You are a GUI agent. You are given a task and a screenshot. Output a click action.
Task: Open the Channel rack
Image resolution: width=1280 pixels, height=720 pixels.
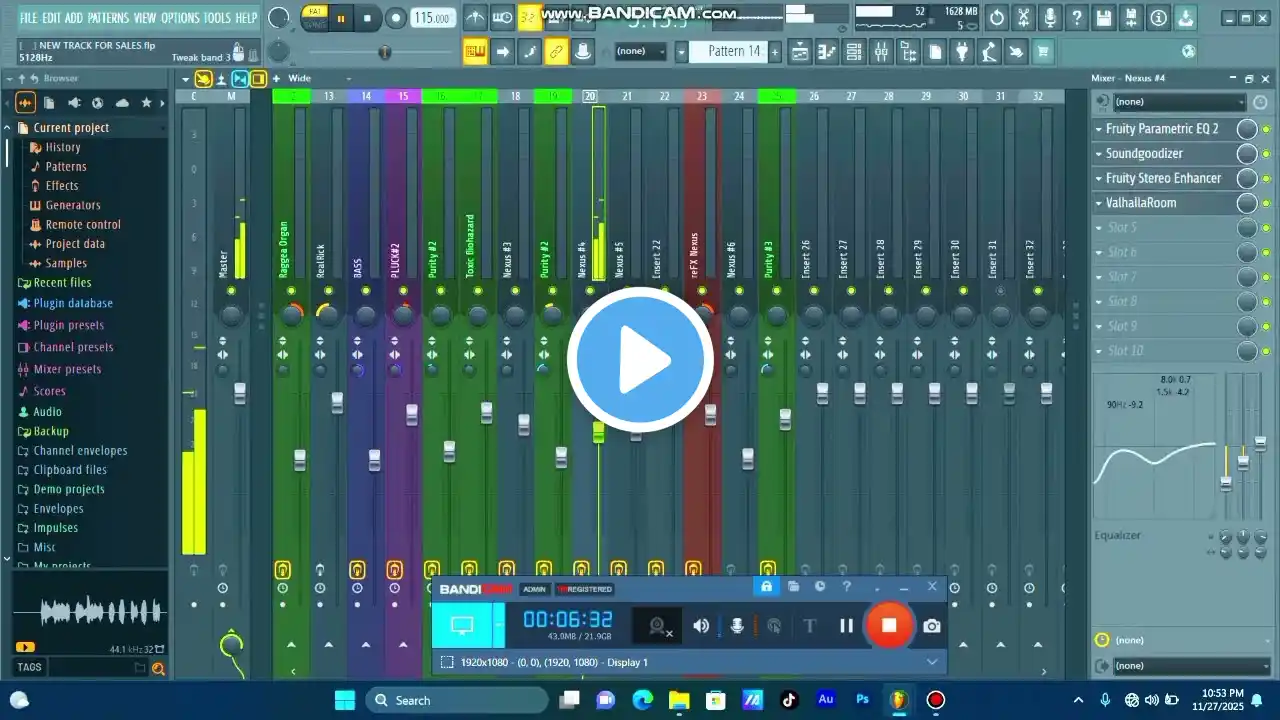(853, 52)
